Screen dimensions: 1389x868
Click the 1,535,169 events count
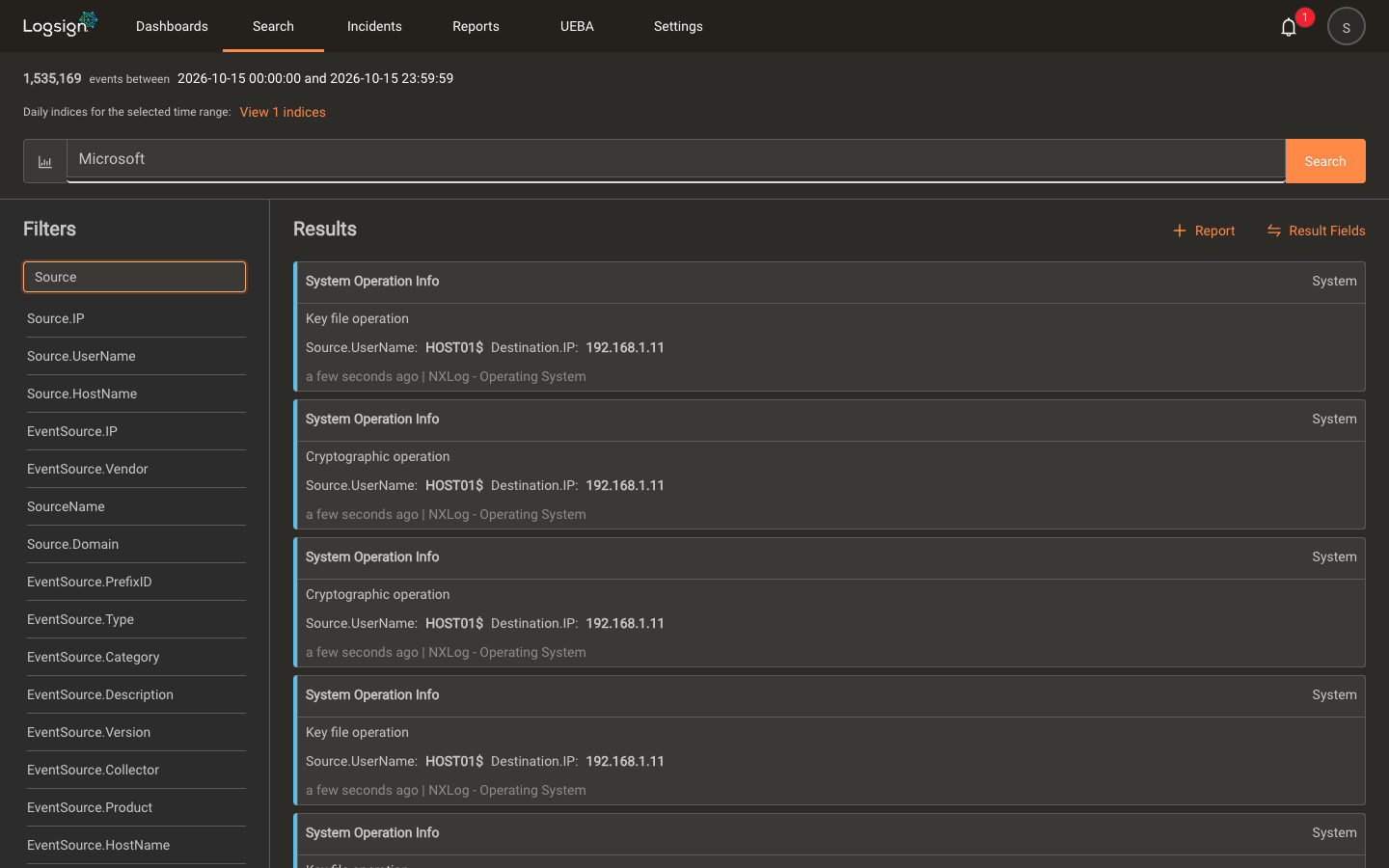(x=52, y=78)
